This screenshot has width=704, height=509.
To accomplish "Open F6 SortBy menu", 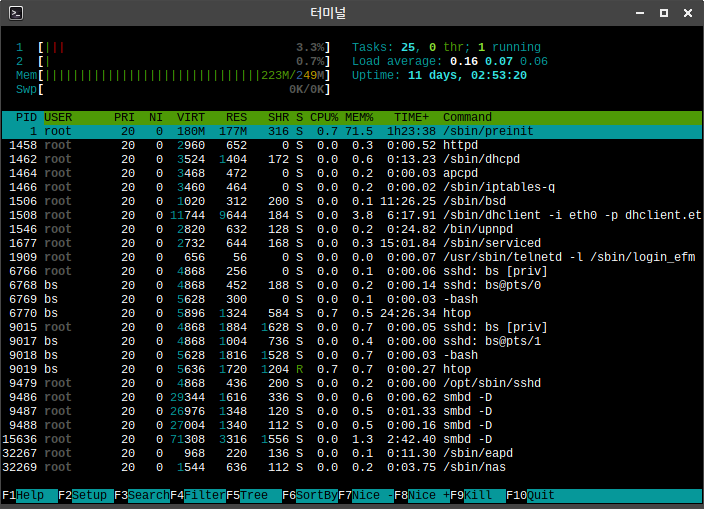I will click(310, 495).
